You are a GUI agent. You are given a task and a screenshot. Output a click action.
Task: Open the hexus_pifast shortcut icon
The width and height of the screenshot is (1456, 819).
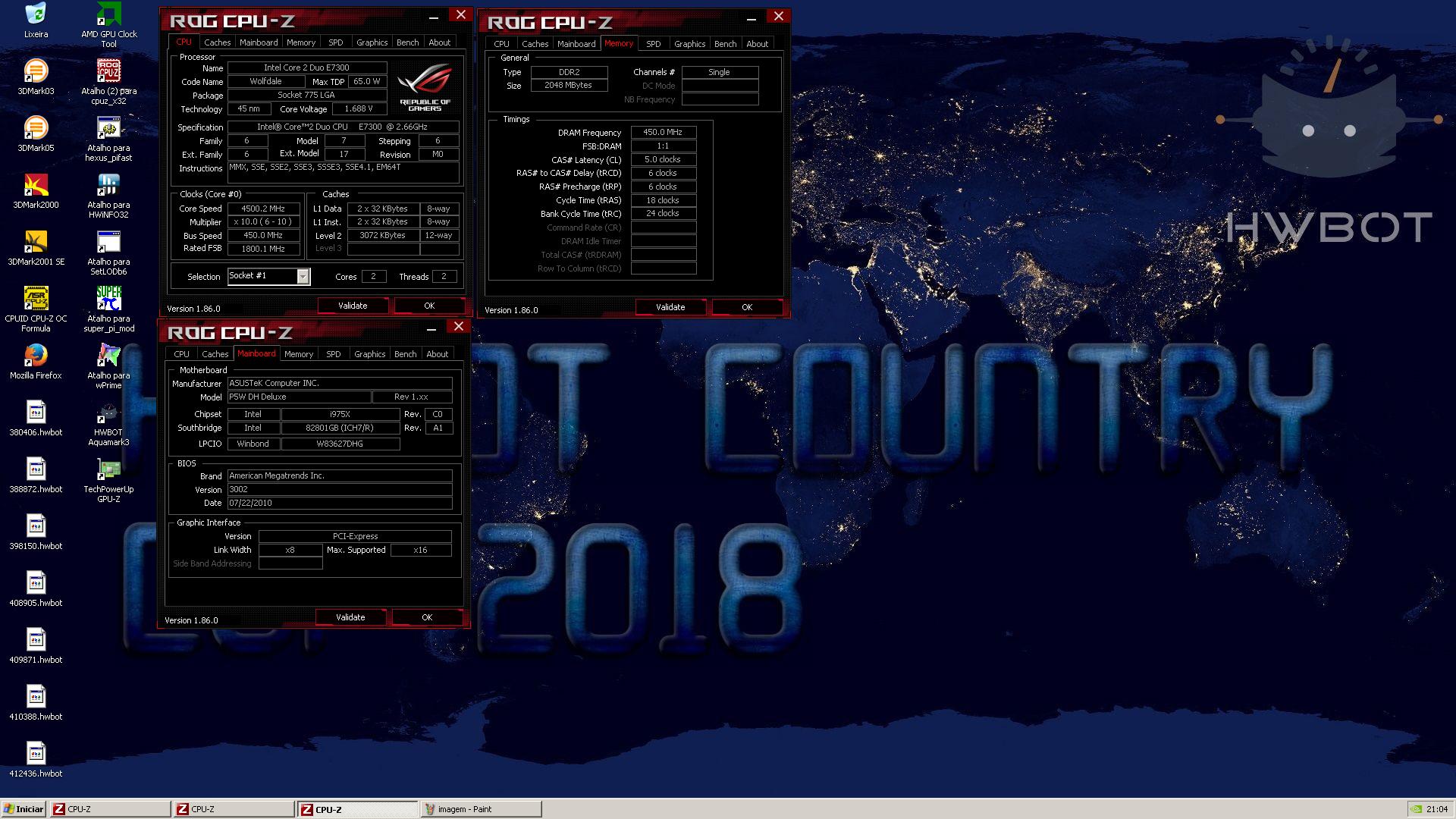coord(109,127)
